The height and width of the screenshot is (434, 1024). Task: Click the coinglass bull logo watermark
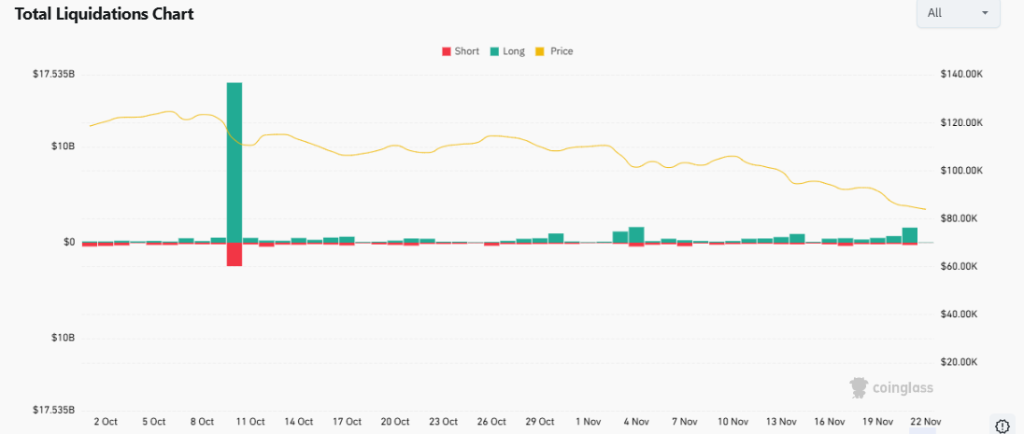(x=858, y=388)
